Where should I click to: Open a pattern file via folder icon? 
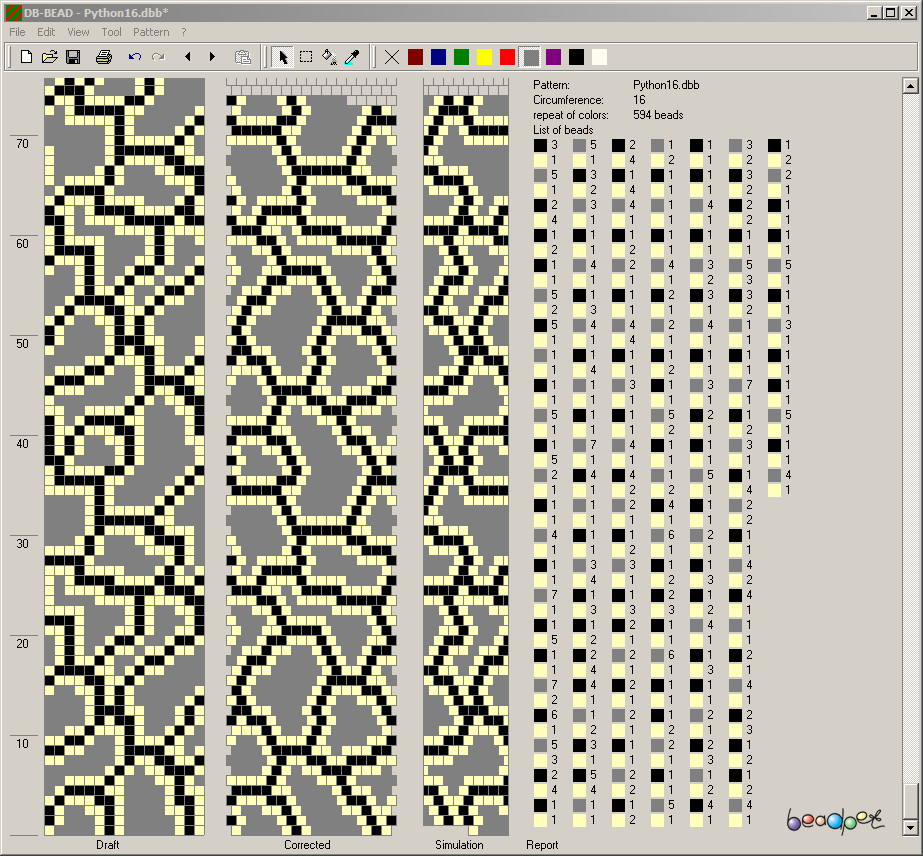[49, 57]
